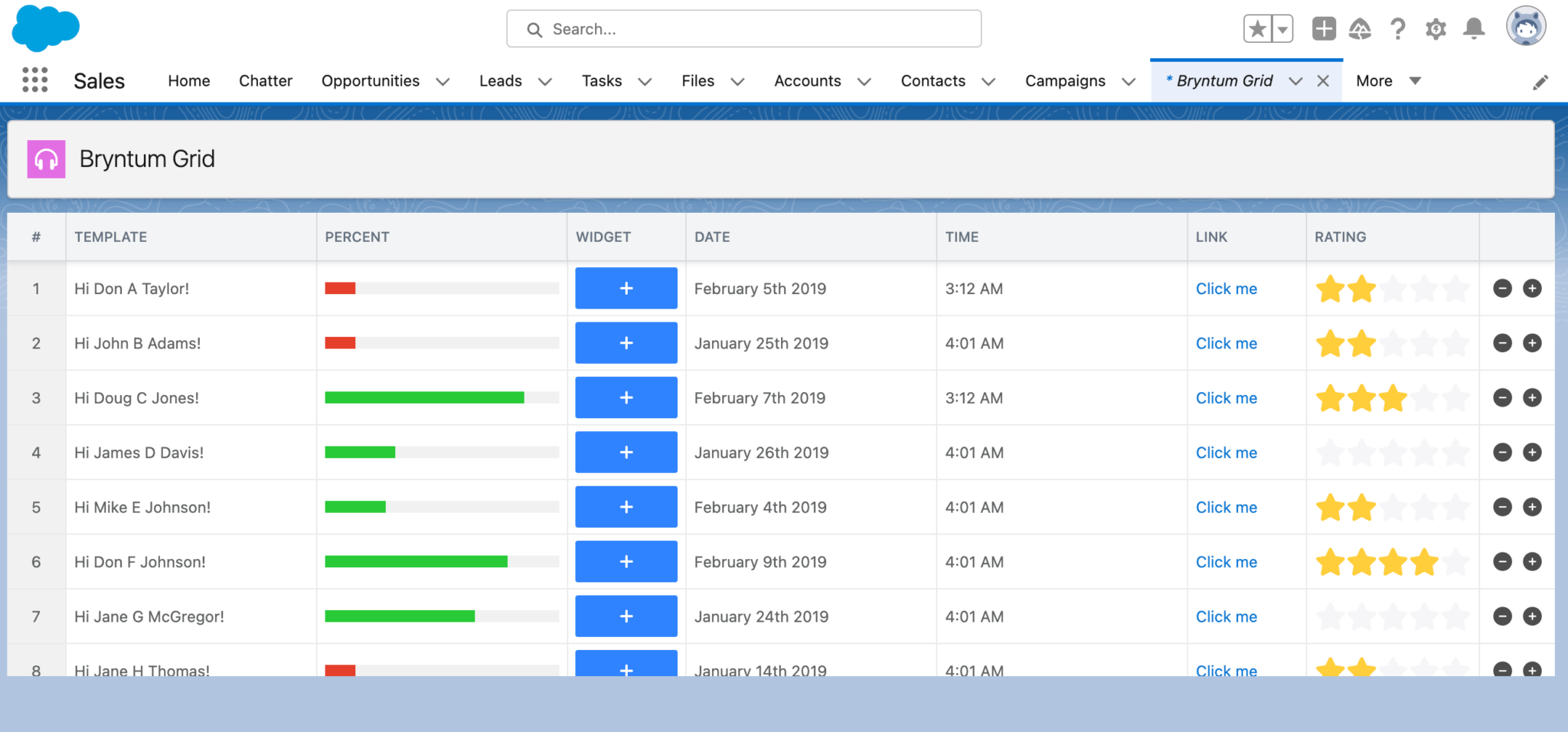The height and width of the screenshot is (732, 1568).
Task: Open the Help question mark icon
Action: pyautogui.click(x=1398, y=29)
